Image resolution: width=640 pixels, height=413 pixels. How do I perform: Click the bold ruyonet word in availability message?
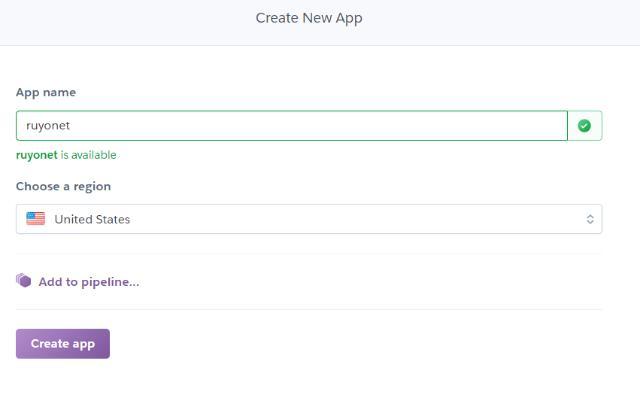click(x=37, y=155)
